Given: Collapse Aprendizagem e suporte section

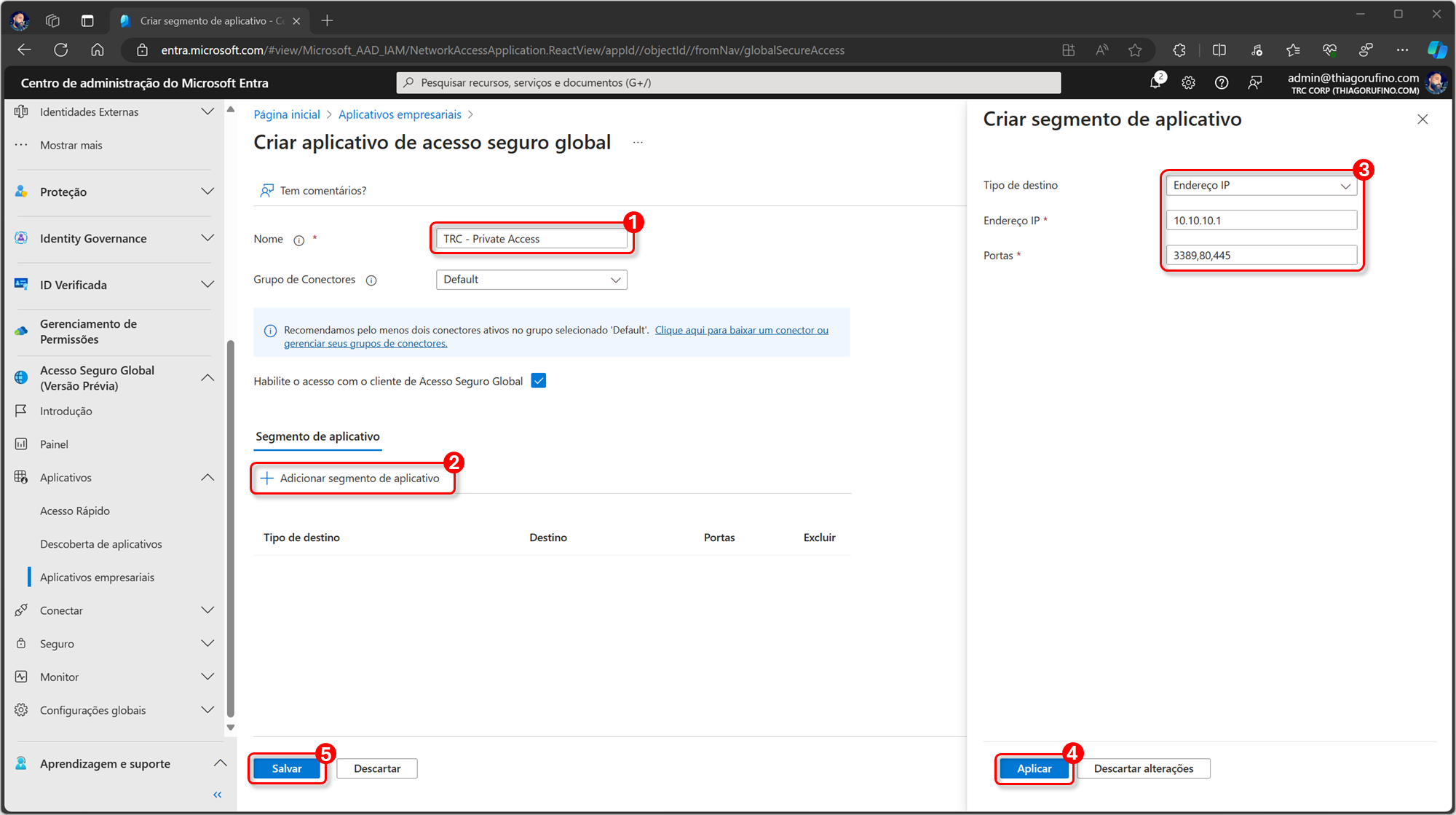Looking at the screenshot, I should 220,763.
